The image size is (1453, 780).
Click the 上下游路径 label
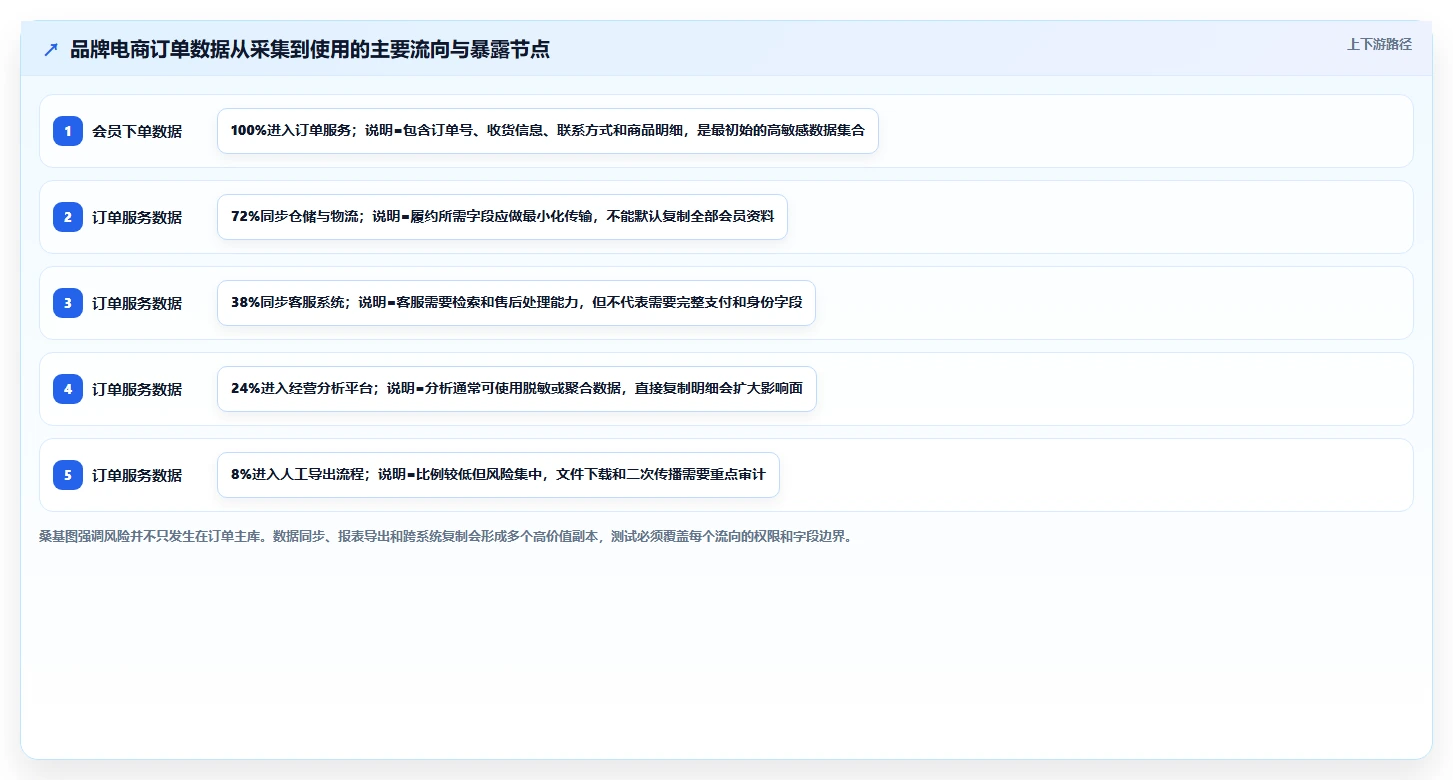[x=1379, y=44]
